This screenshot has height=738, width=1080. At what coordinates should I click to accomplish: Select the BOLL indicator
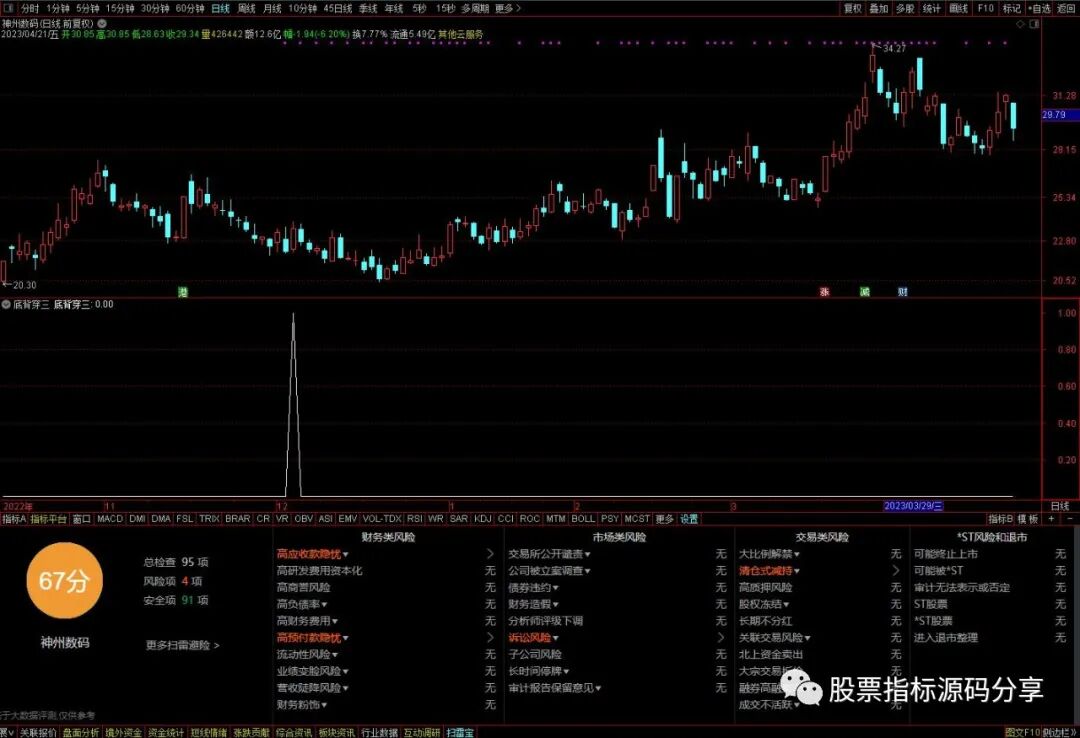[583, 518]
